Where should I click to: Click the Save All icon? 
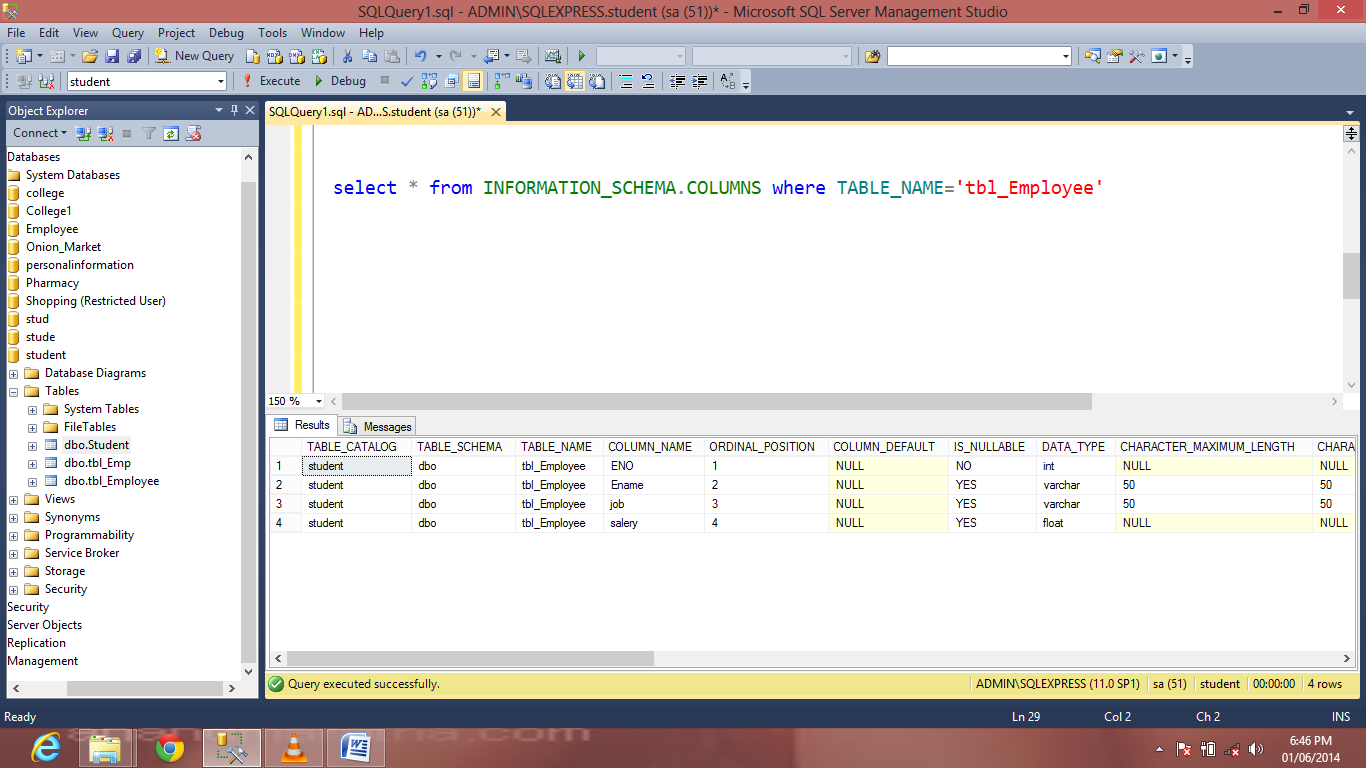tap(134, 56)
